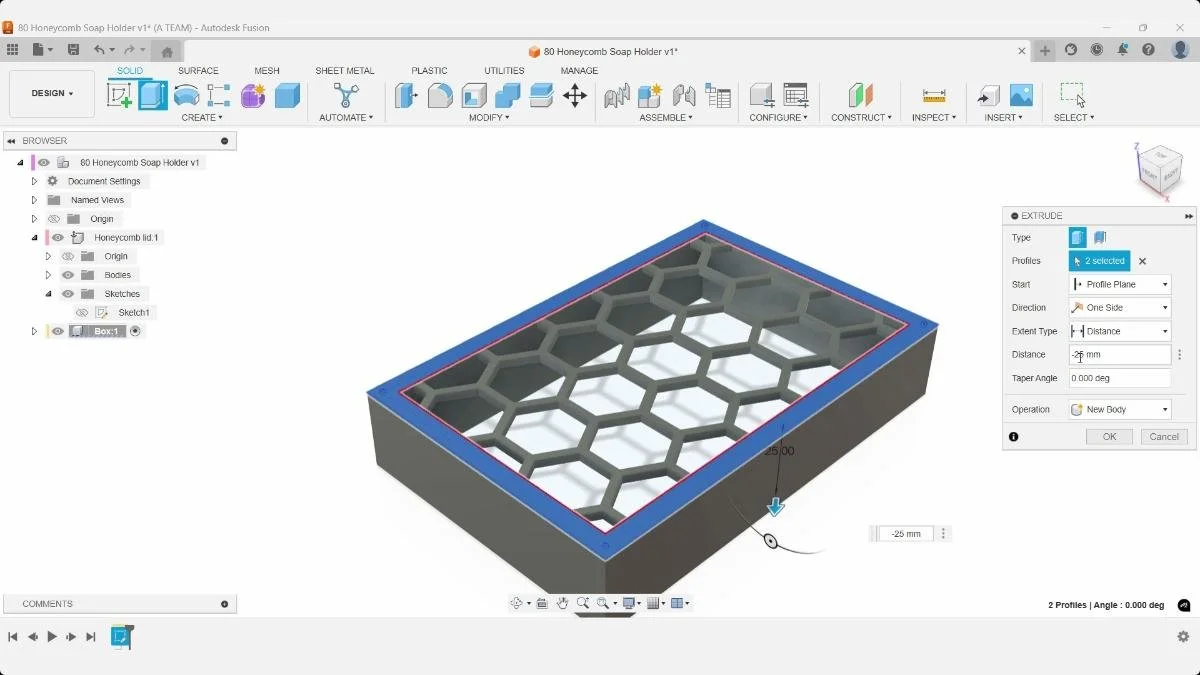Undo the last action
The width and height of the screenshot is (1200, 675).
click(99, 49)
